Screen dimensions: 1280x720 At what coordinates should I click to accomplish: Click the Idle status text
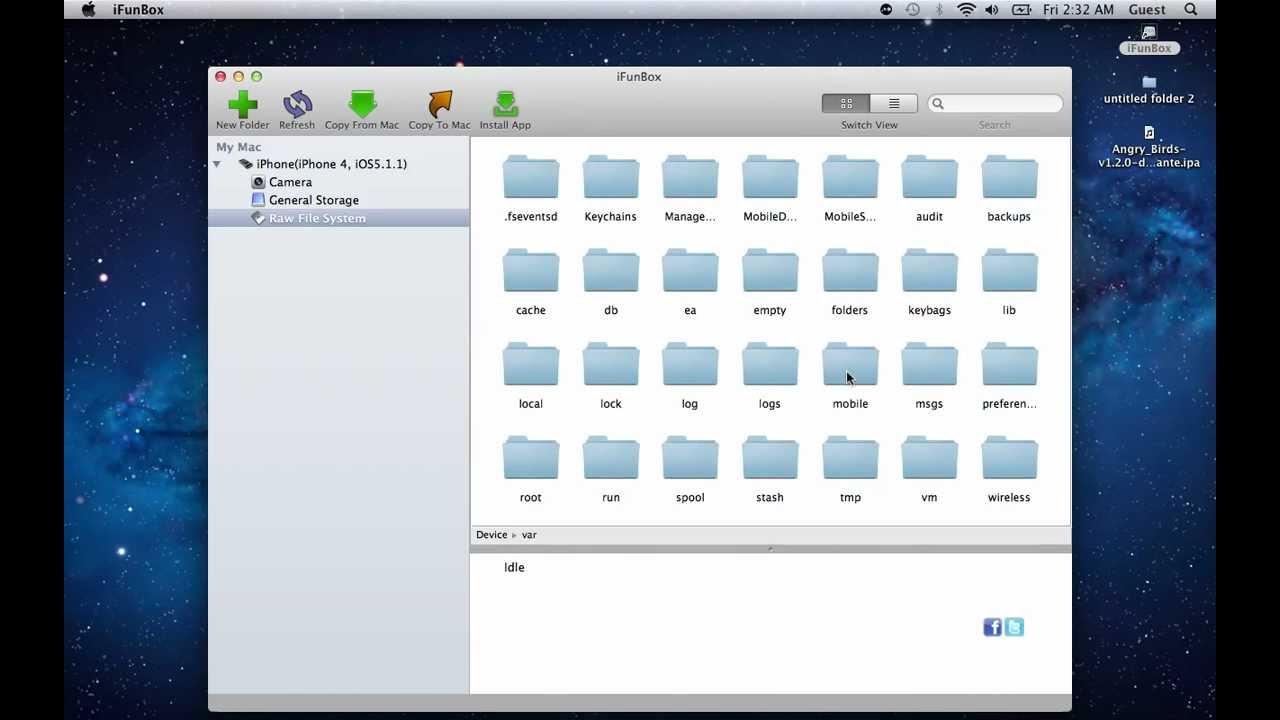coord(514,567)
